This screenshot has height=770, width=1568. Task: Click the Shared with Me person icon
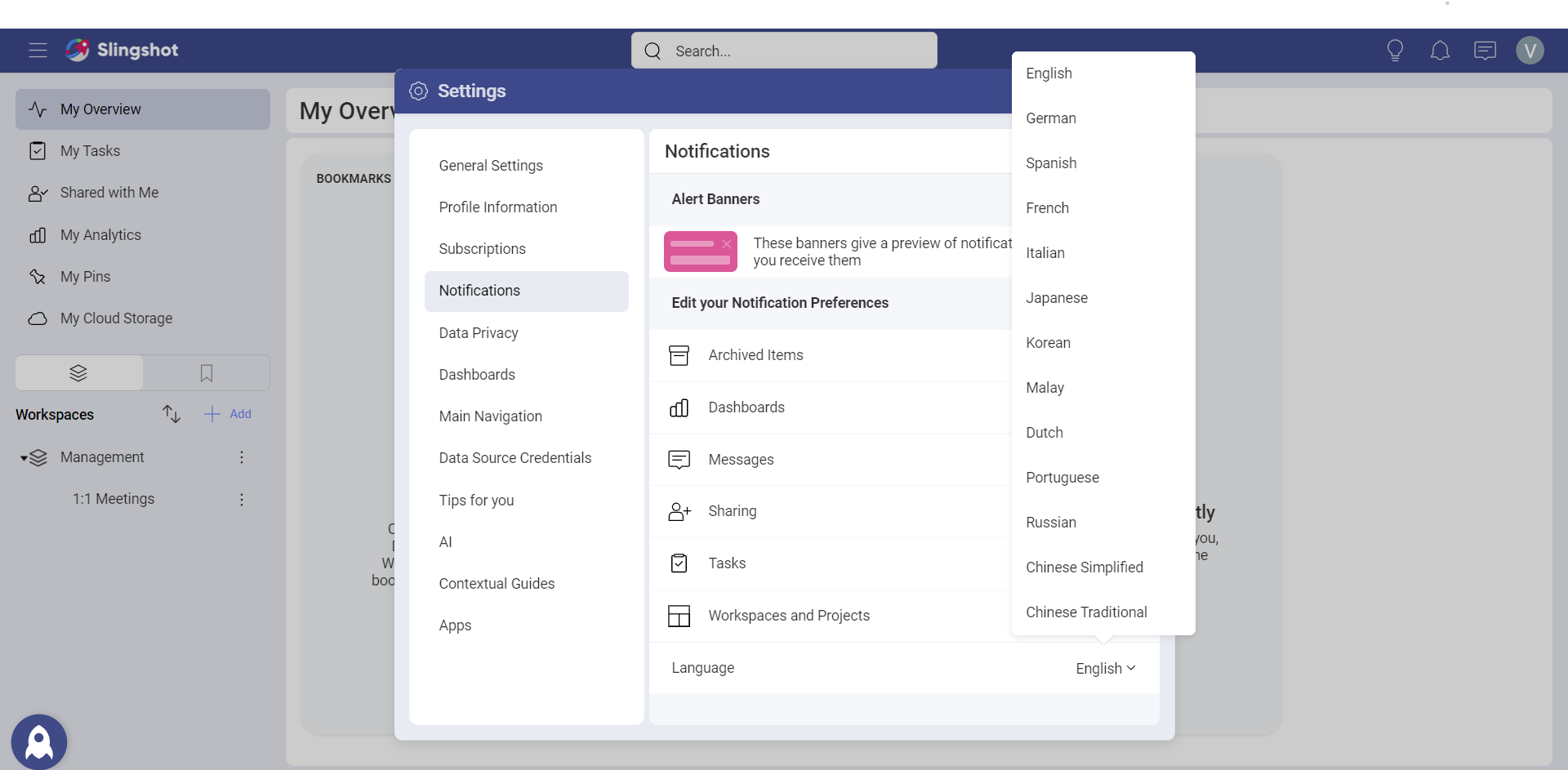38,194
